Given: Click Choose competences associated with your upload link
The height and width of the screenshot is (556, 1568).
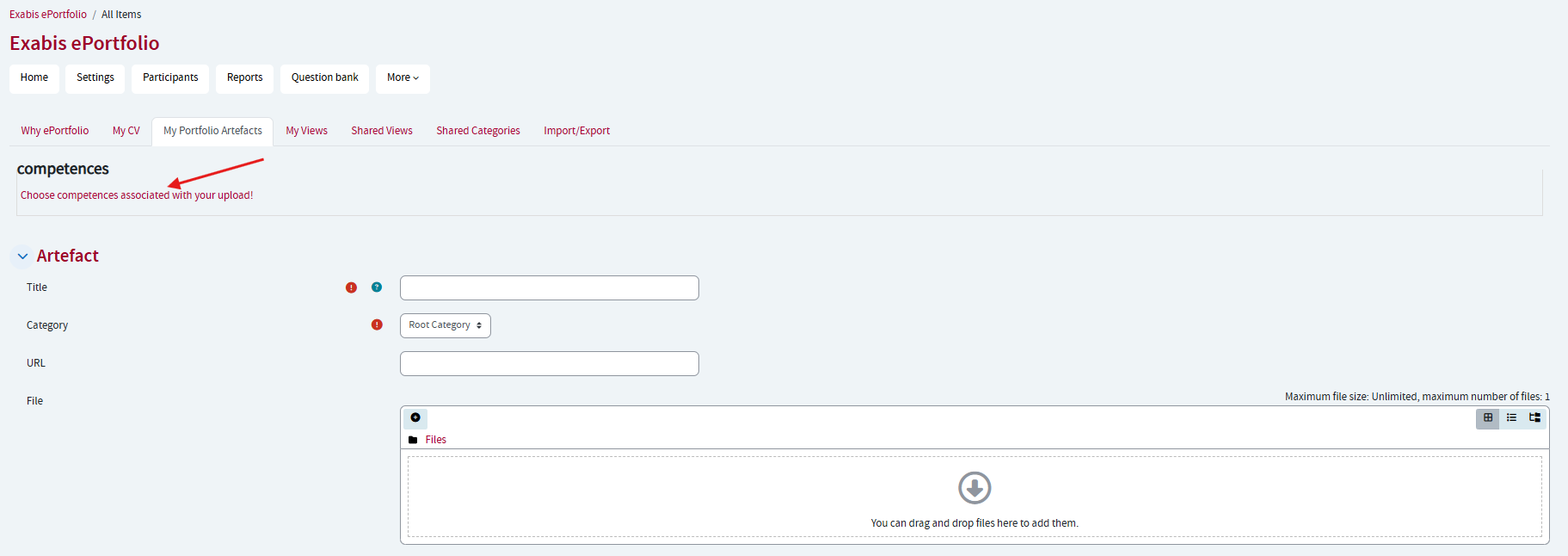Looking at the screenshot, I should [137, 195].
